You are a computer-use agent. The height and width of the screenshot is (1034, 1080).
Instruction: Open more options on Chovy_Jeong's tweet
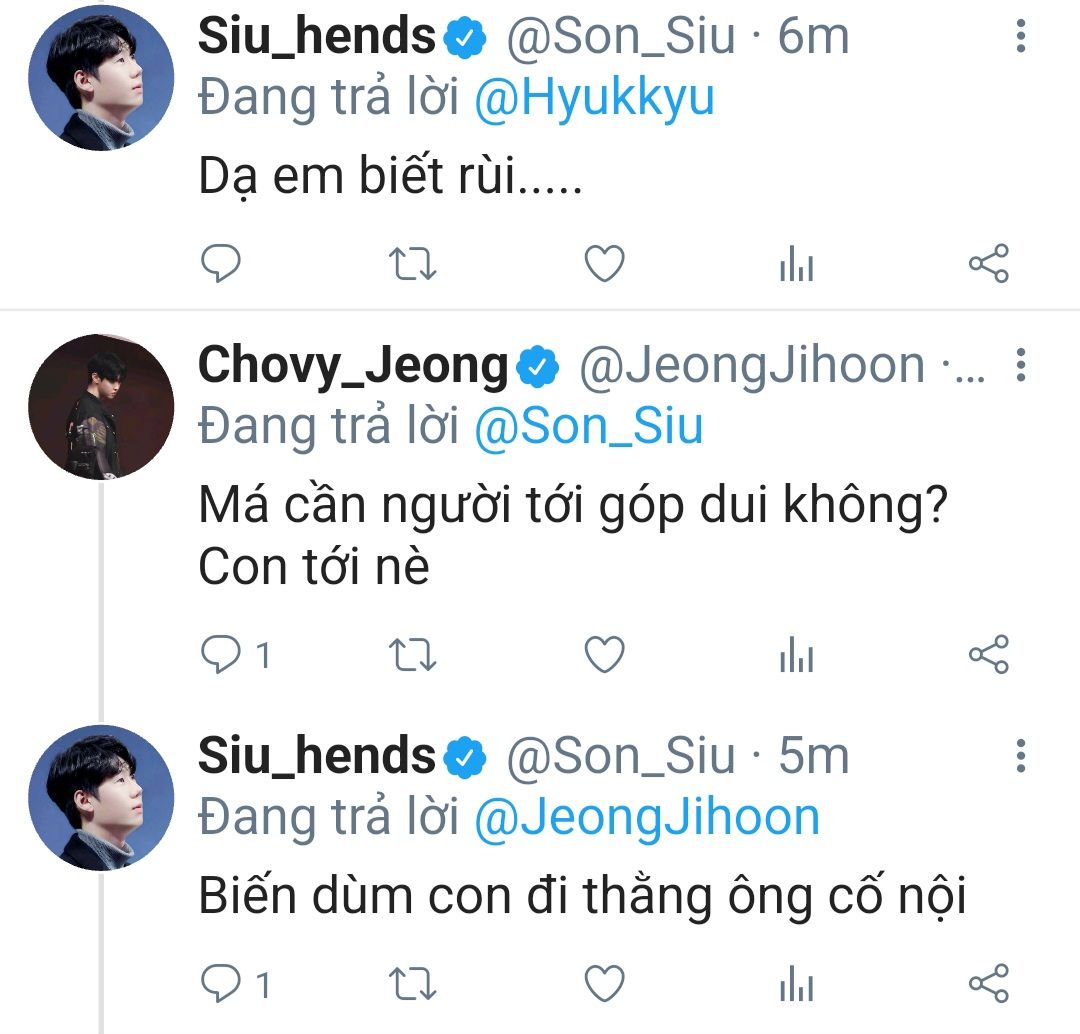[x=1020, y=366]
